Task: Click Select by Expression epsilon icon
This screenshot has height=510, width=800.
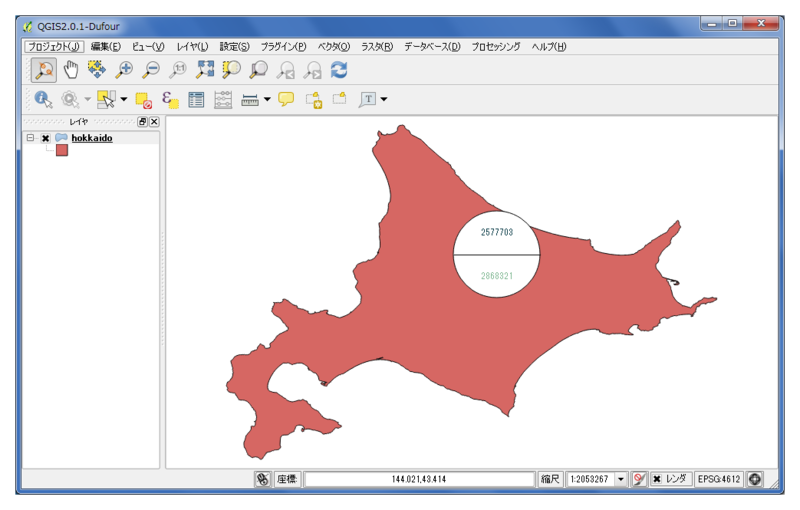Action: [x=170, y=99]
